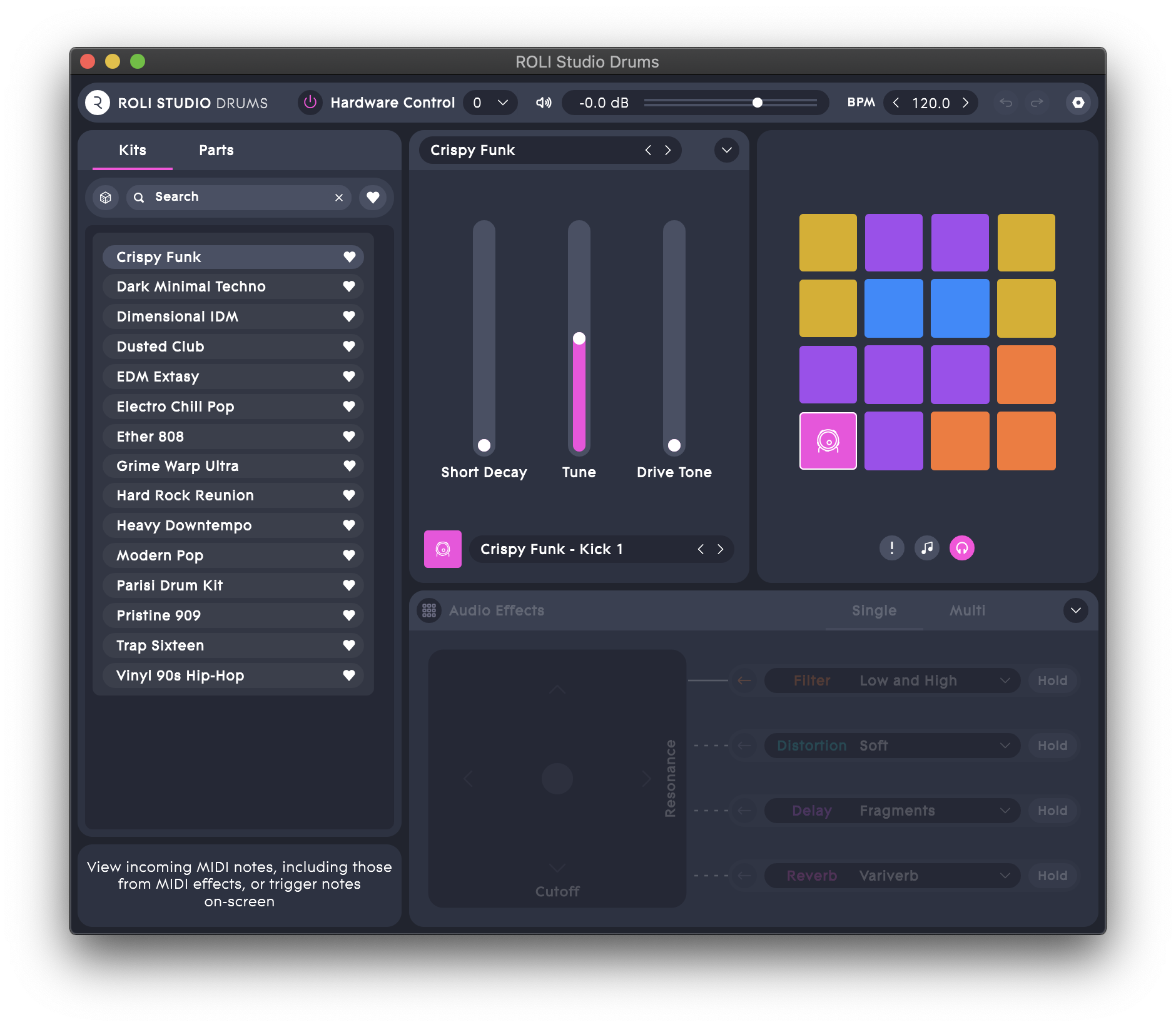1176x1027 pixels.
Task: Expand the Crispy Funk kit panel chevron
Action: (726, 150)
